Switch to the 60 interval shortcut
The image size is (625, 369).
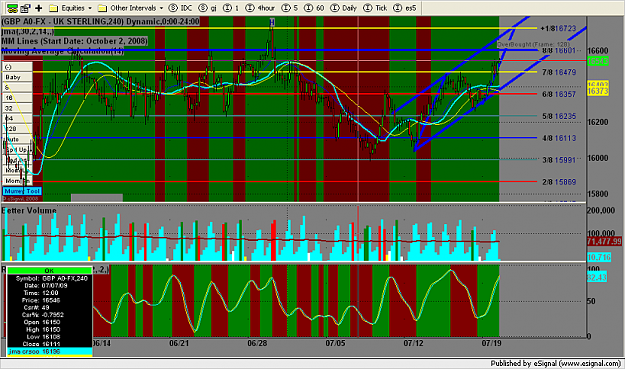click(314, 8)
